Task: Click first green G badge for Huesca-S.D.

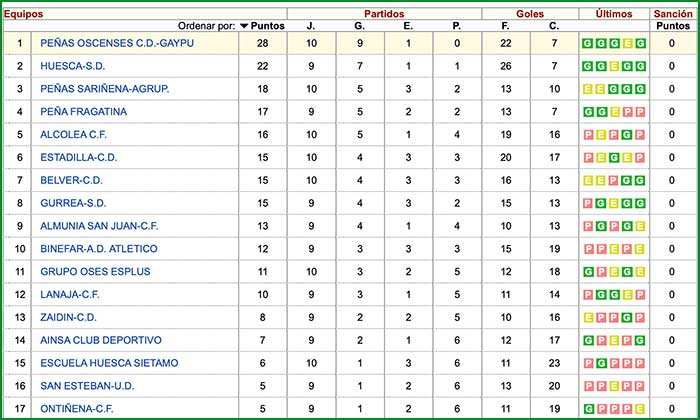Action: tap(588, 66)
